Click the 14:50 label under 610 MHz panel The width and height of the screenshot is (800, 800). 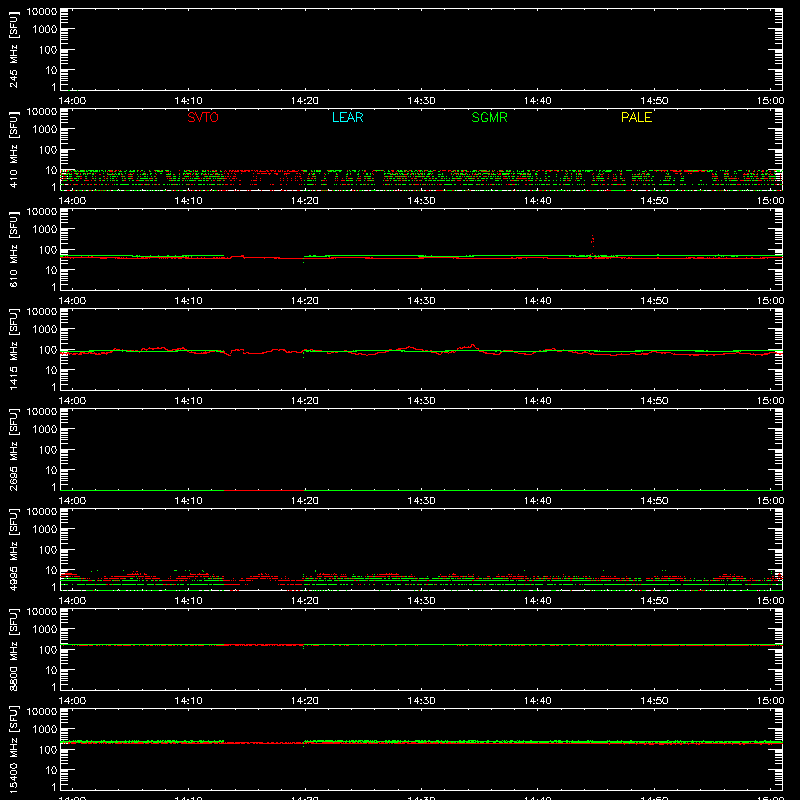coord(654,301)
